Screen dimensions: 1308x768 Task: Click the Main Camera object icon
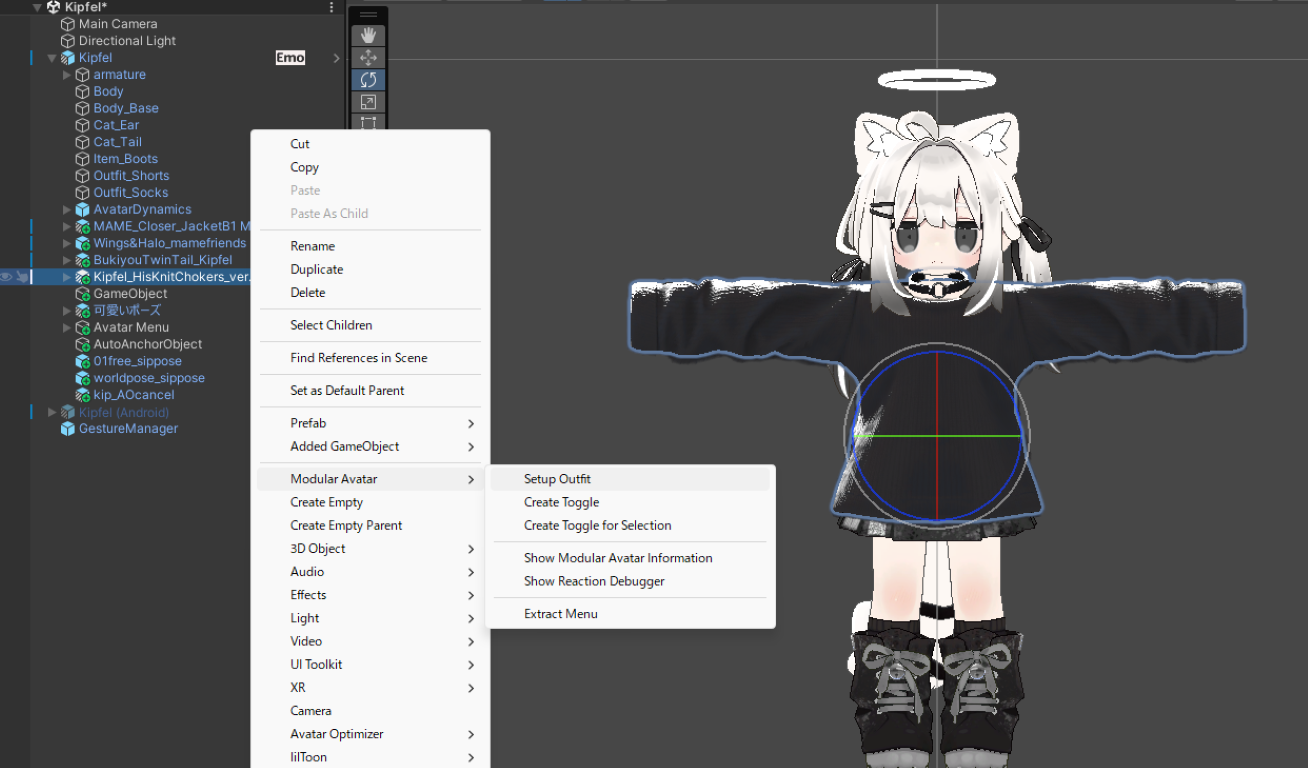67,24
